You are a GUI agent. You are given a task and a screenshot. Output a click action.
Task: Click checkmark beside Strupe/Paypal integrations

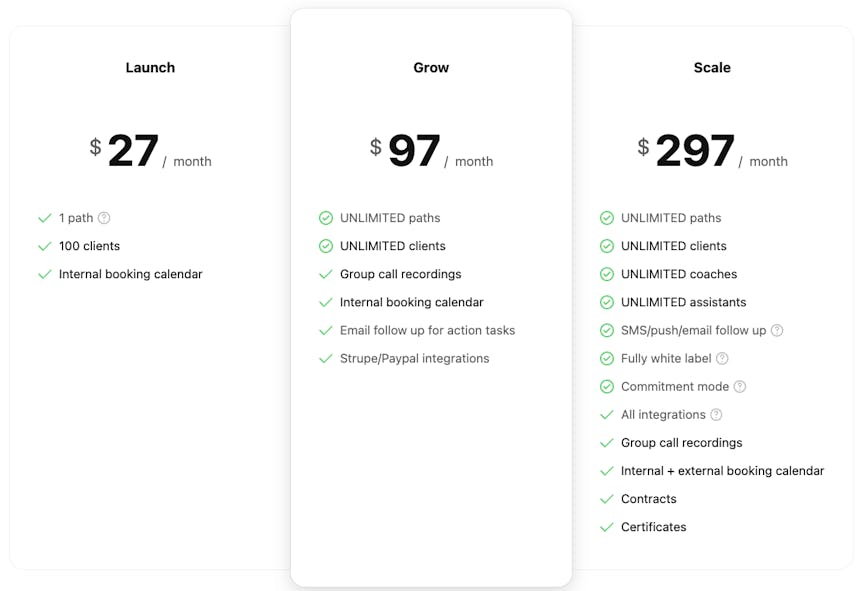(325, 358)
